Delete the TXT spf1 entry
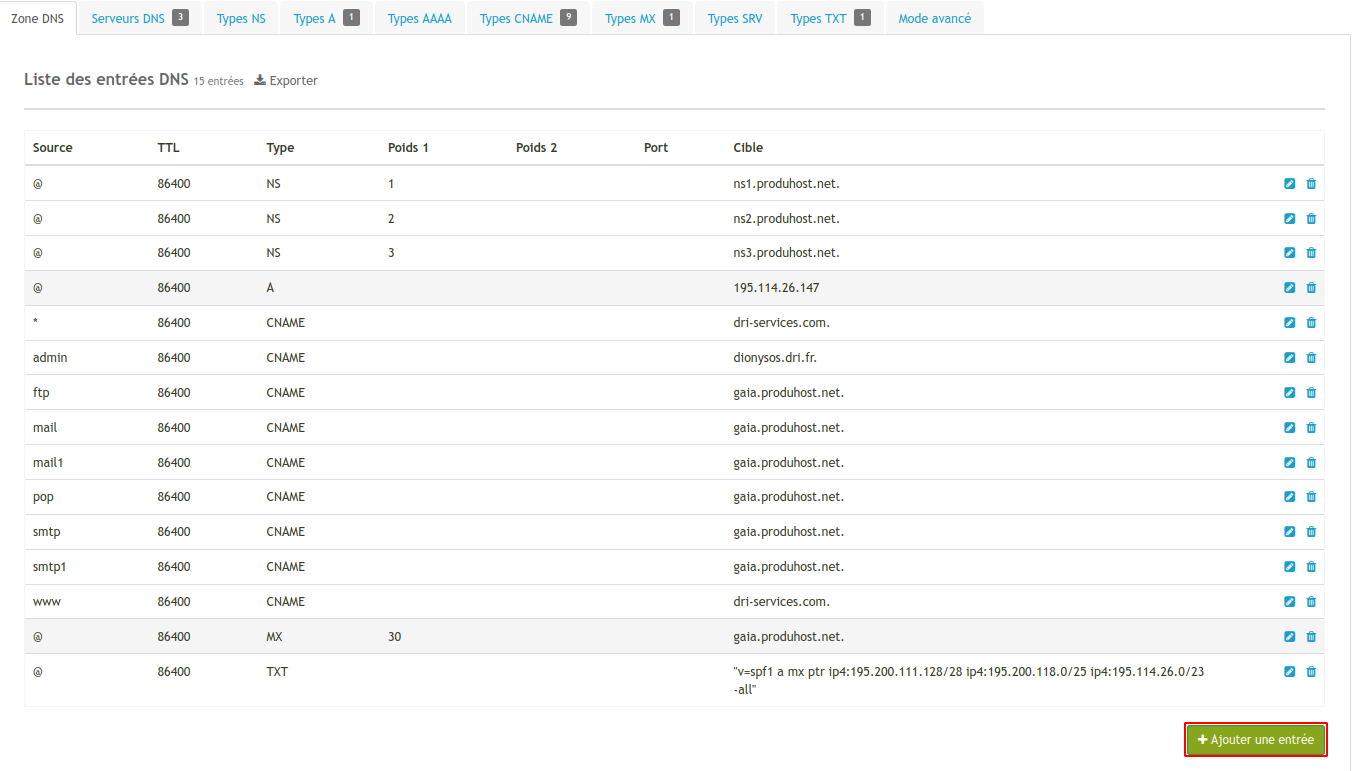The image size is (1352, 771). tap(1311, 672)
